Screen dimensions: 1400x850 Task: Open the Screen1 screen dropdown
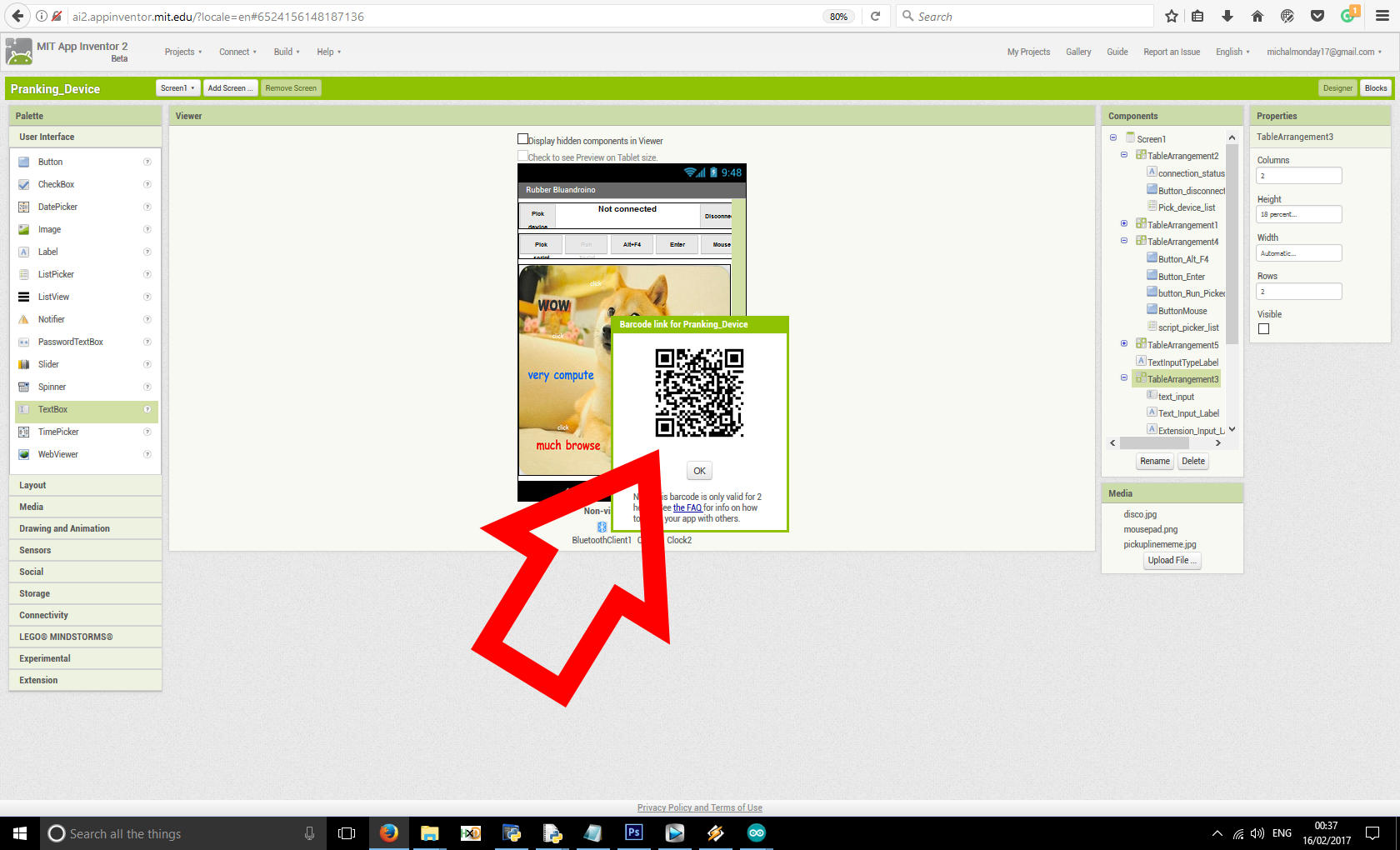[x=177, y=88]
